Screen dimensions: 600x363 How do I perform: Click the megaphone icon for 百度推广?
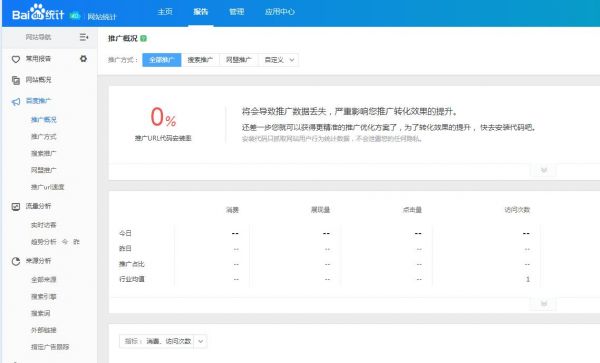click(x=16, y=102)
